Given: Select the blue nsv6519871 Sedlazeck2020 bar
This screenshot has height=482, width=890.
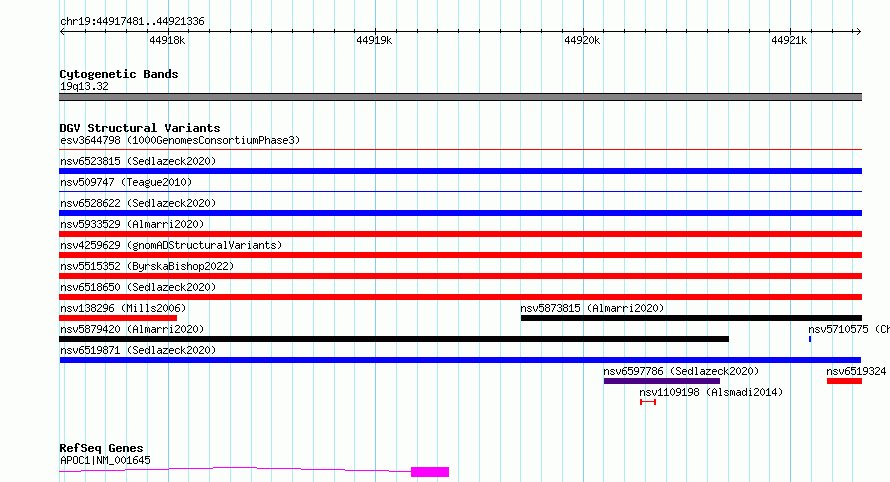Looking at the screenshot, I should tap(460, 360).
